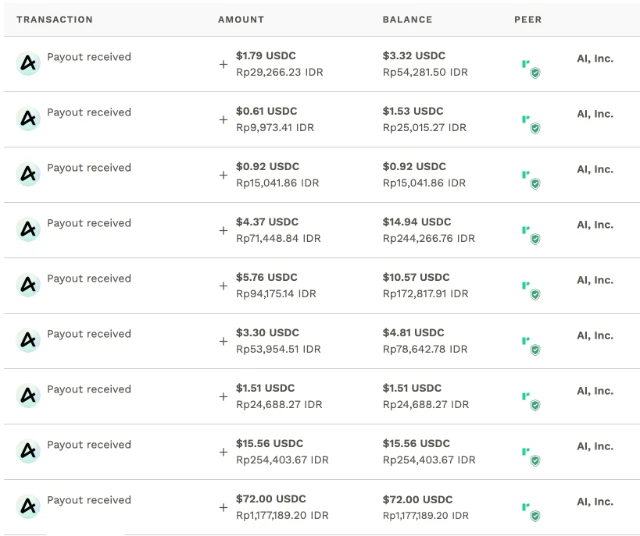This screenshot has width=640, height=536.
Task: Click the verified peer icon in the $15.56 USDC row
Action: (x=530, y=455)
